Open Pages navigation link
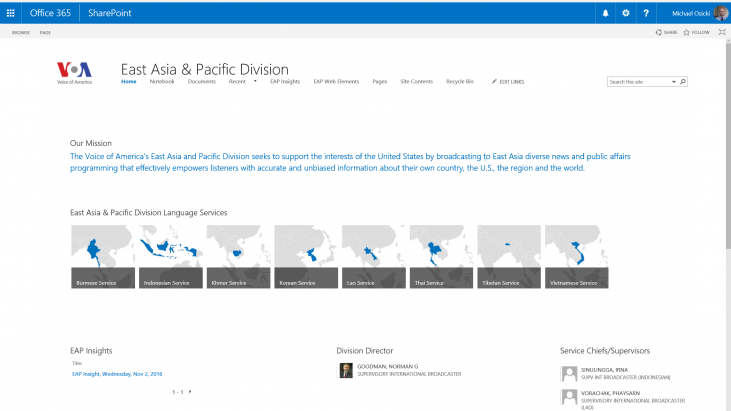Viewport: 731px width, 411px height. click(x=379, y=82)
